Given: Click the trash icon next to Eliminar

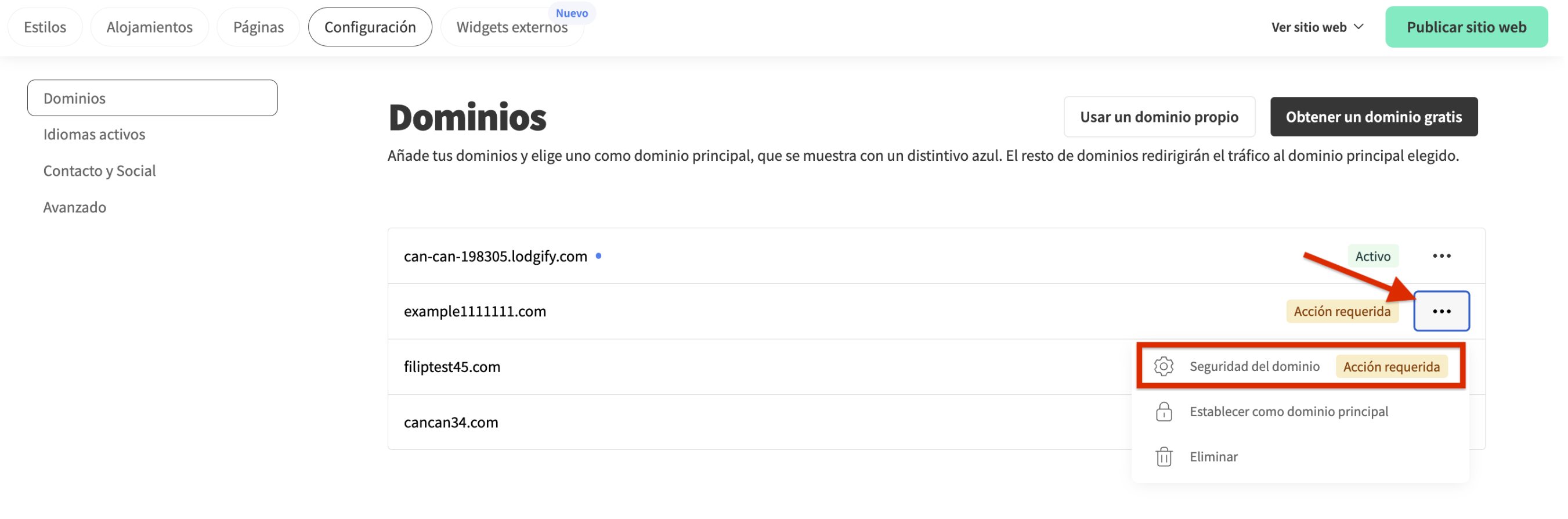Looking at the screenshot, I should click(x=1163, y=456).
